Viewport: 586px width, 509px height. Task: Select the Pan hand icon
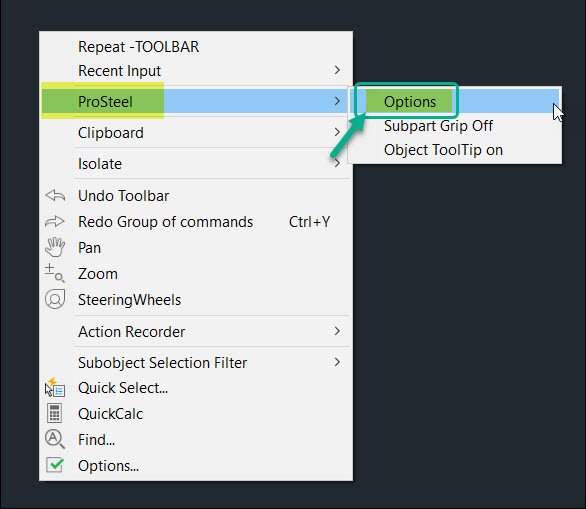pyautogui.click(x=55, y=247)
